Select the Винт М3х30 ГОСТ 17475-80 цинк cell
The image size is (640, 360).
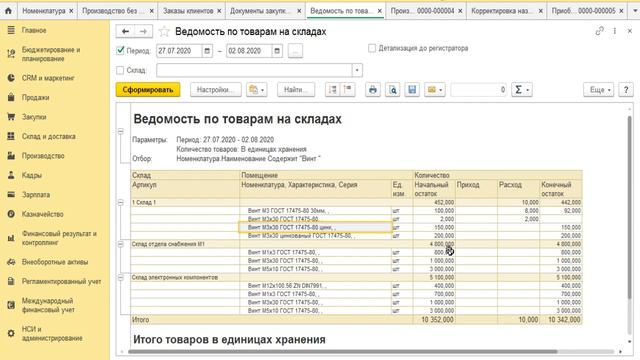[315, 227]
